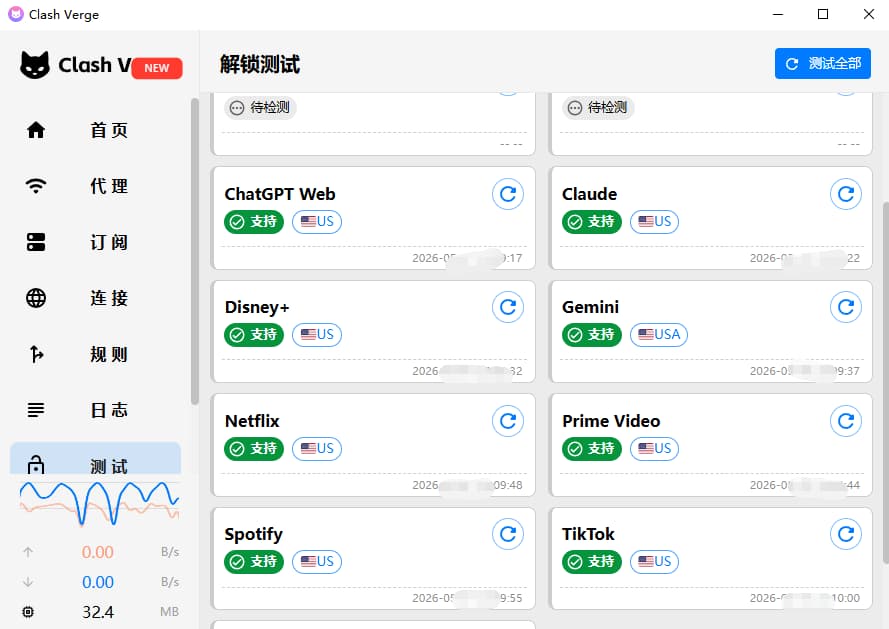Click the traffic graph
The width and height of the screenshot is (889, 629).
coord(100,503)
